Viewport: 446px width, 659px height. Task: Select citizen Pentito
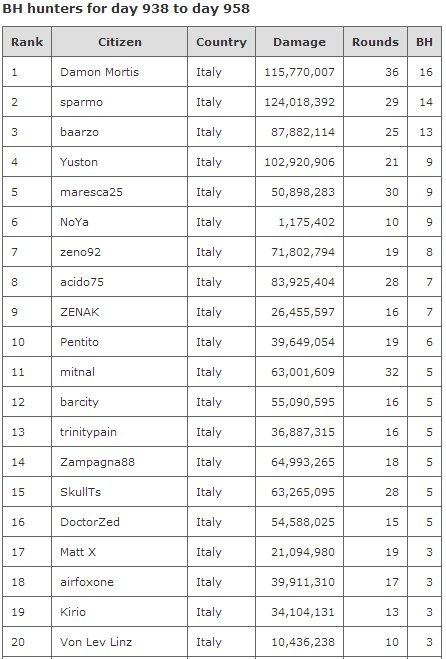[x=79, y=342]
